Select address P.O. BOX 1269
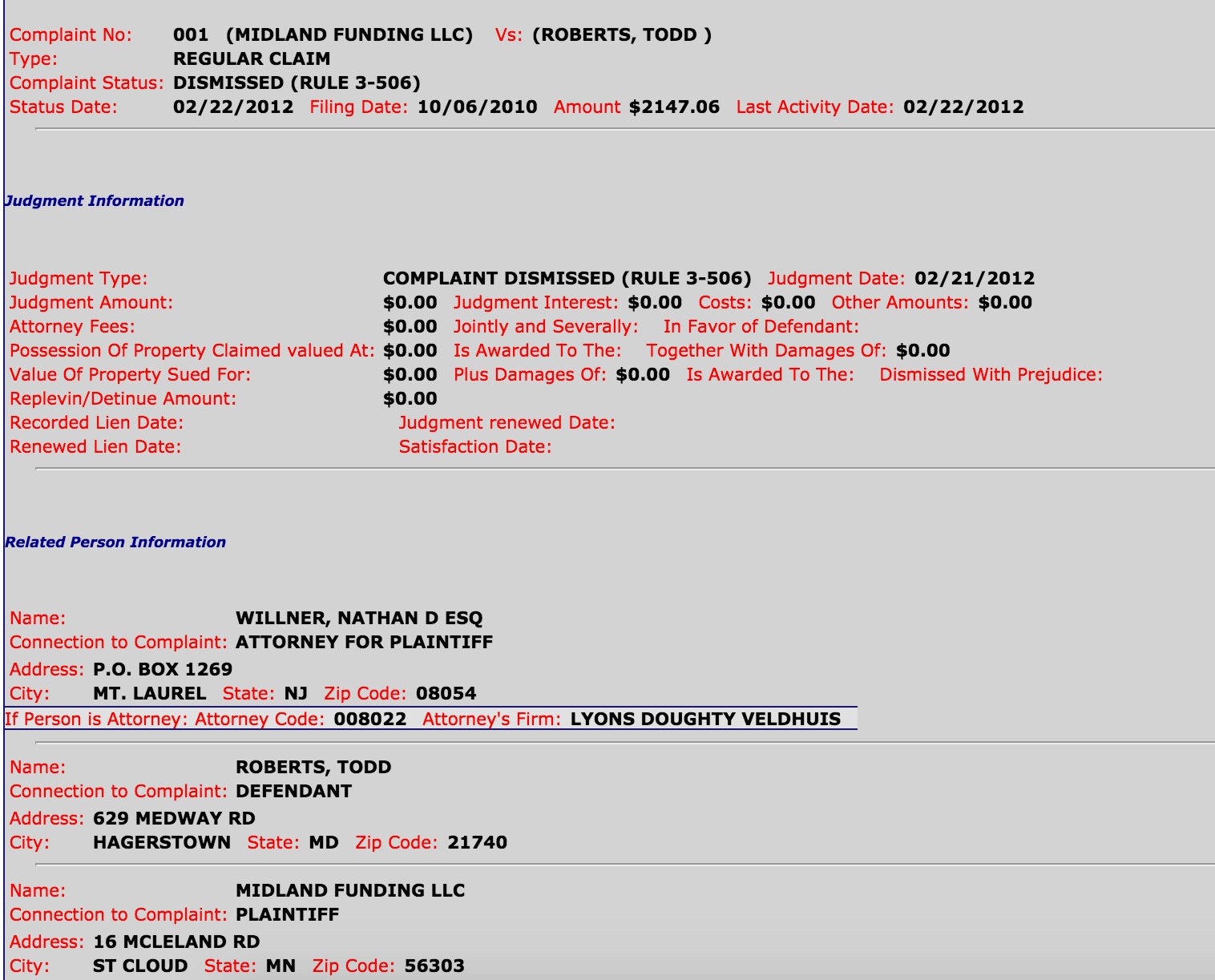Viewport: 1215px width, 980px height. point(163,670)
